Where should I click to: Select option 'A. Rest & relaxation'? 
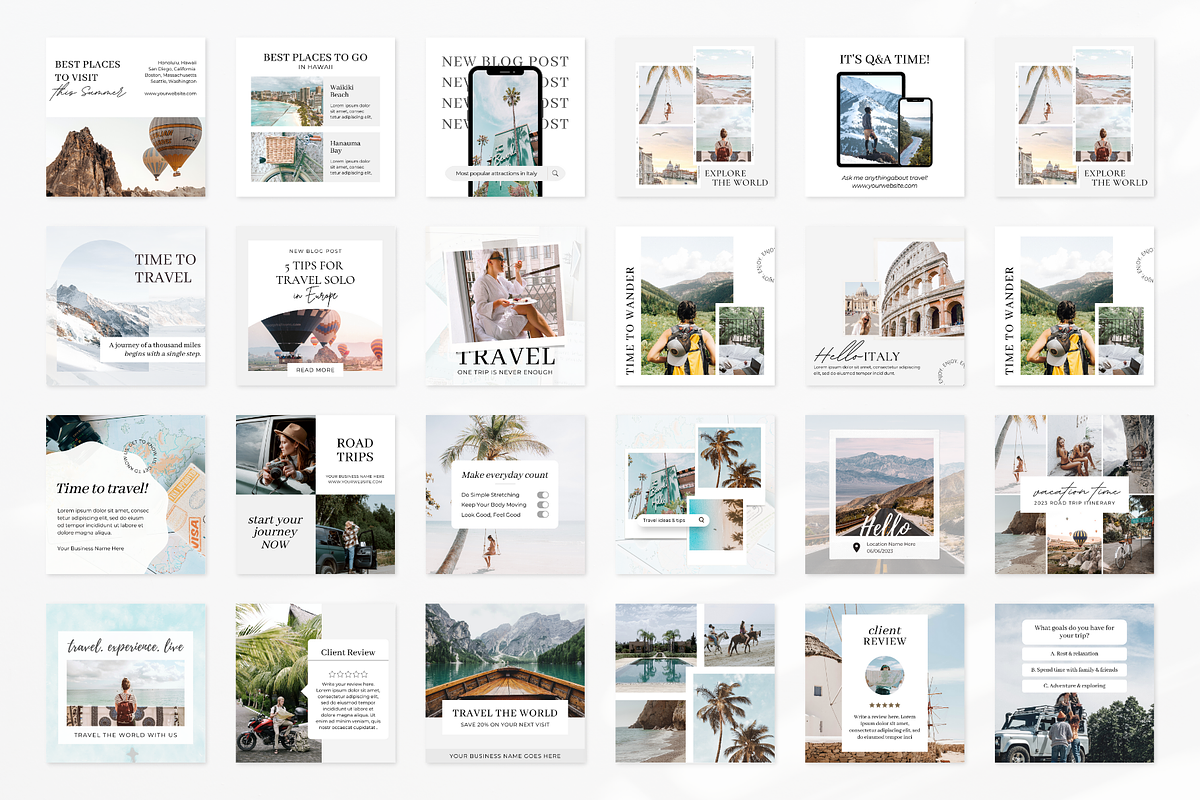pos(1075,653)
